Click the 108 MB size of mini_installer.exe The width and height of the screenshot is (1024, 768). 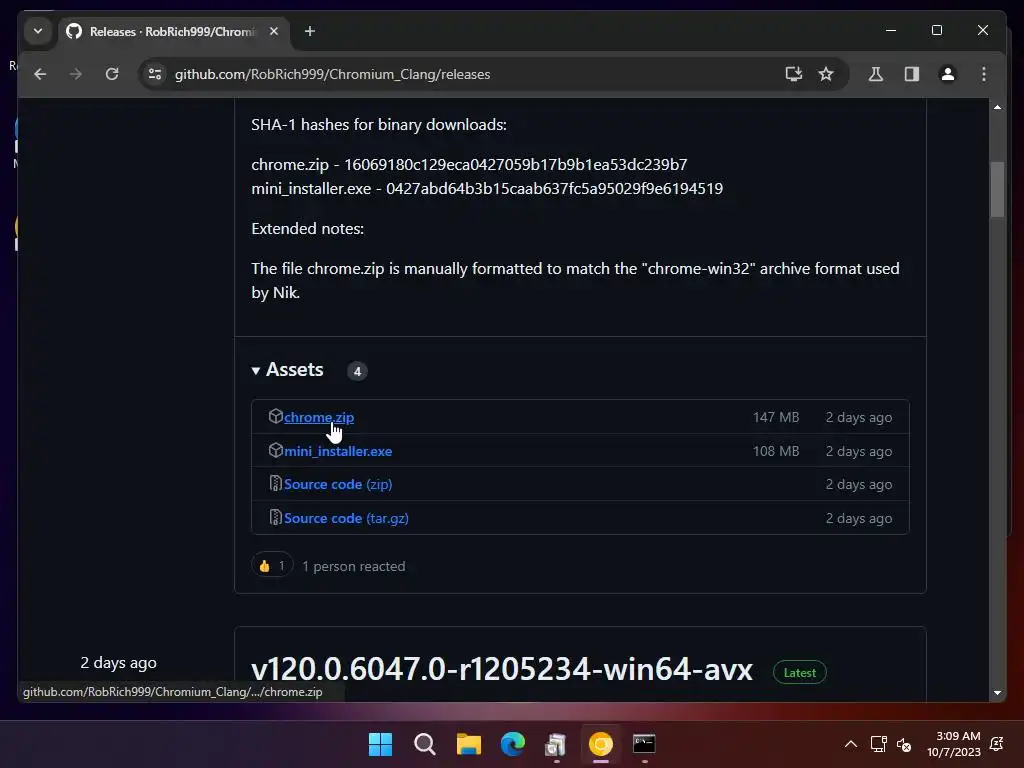point(776,451)
